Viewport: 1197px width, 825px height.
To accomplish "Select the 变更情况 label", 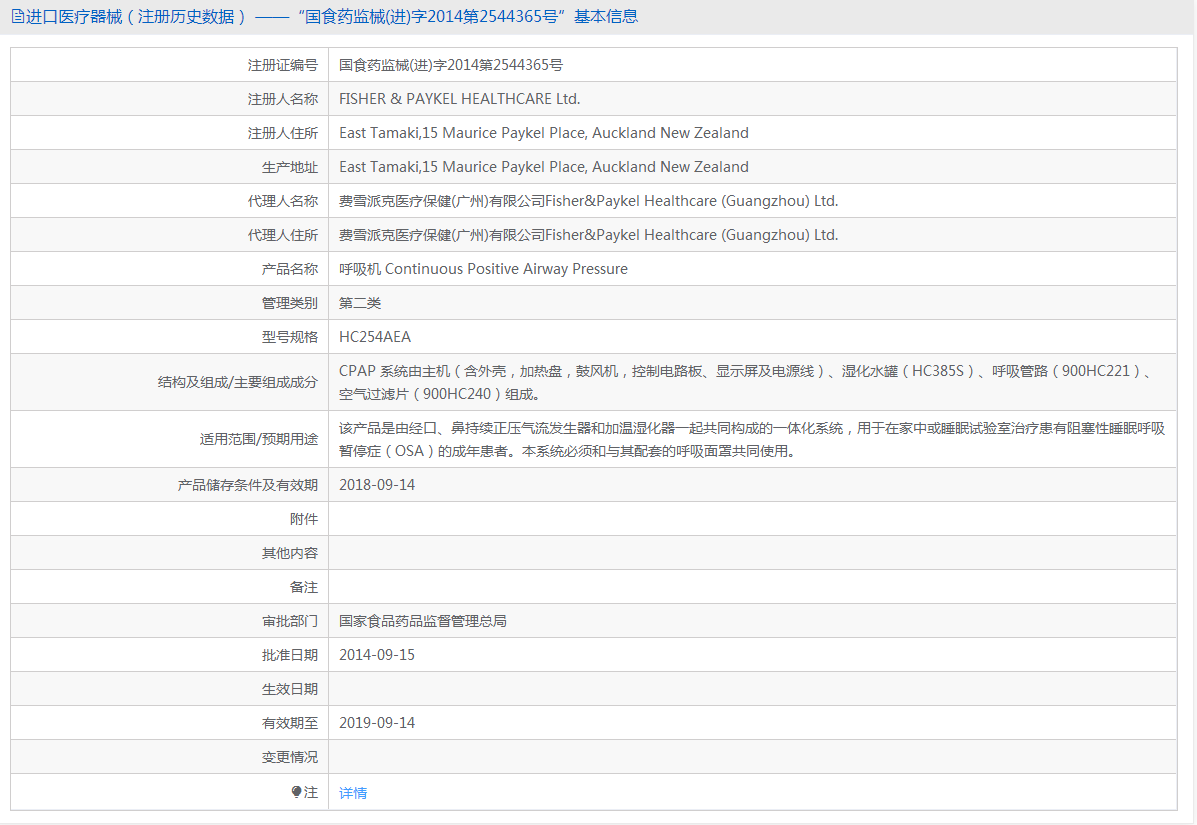I will coord(289,757).
